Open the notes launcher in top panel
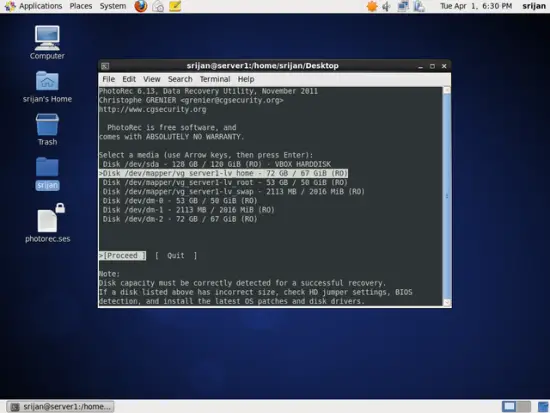Screen dimensions: 550x413 coord(175,6)
